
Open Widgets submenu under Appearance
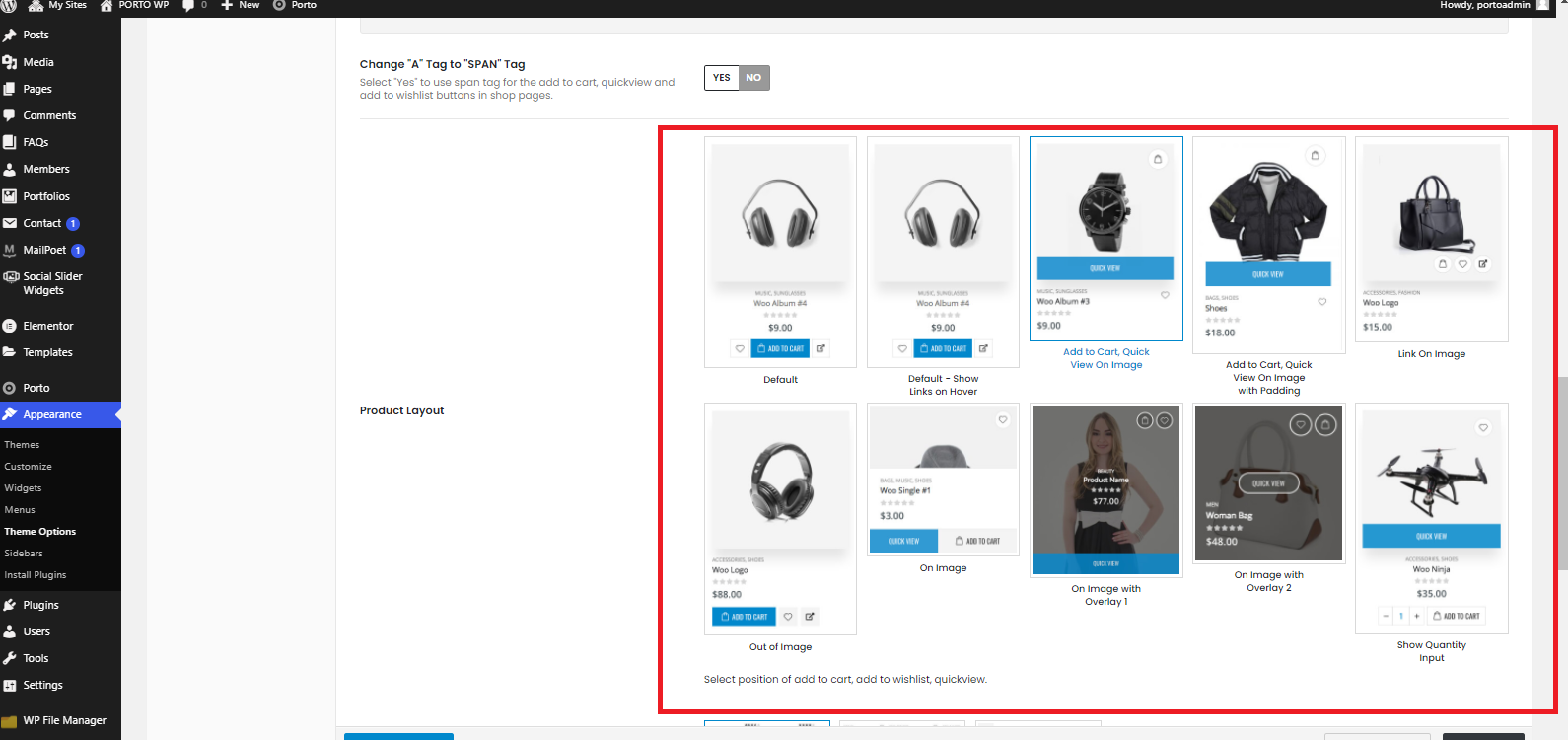(23, 488)
